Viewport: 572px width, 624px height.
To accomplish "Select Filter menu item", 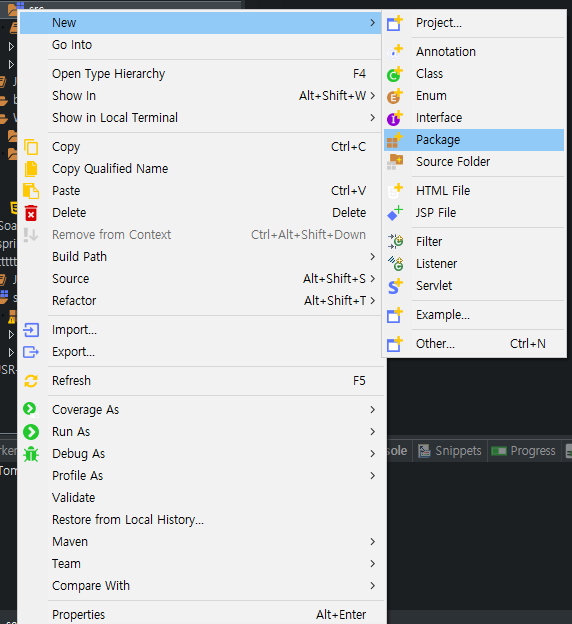I will [474, 242].
